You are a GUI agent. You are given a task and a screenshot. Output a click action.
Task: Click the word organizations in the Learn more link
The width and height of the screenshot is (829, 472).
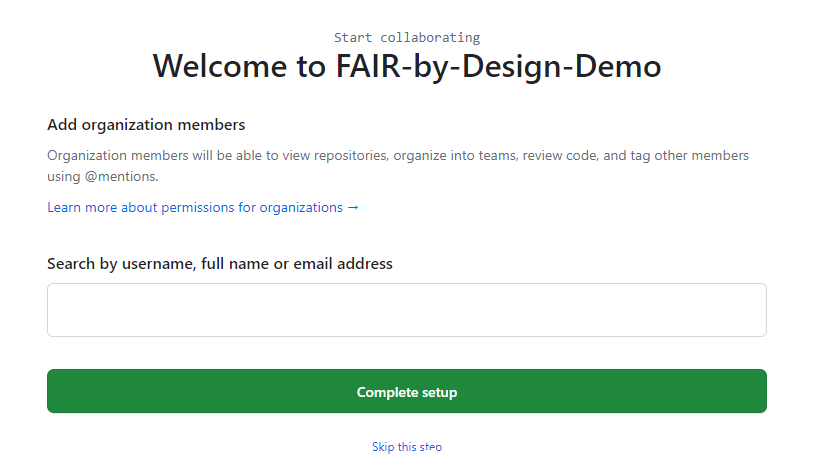coord(301,208)
